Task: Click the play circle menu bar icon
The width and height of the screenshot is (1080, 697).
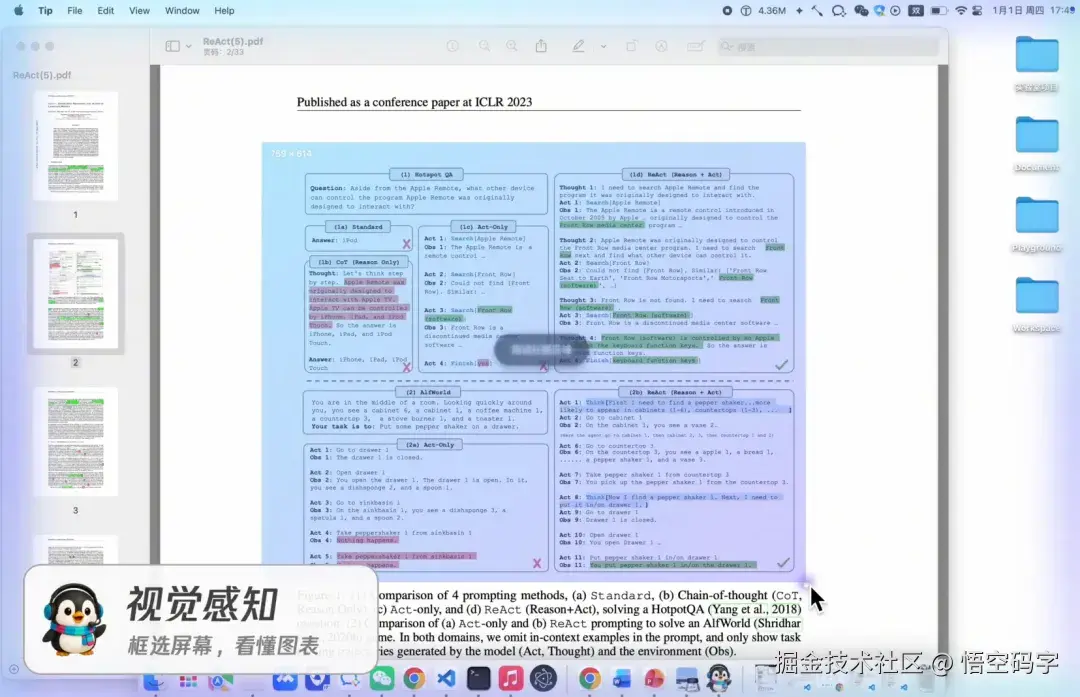Action: click(x=895, y=10)
